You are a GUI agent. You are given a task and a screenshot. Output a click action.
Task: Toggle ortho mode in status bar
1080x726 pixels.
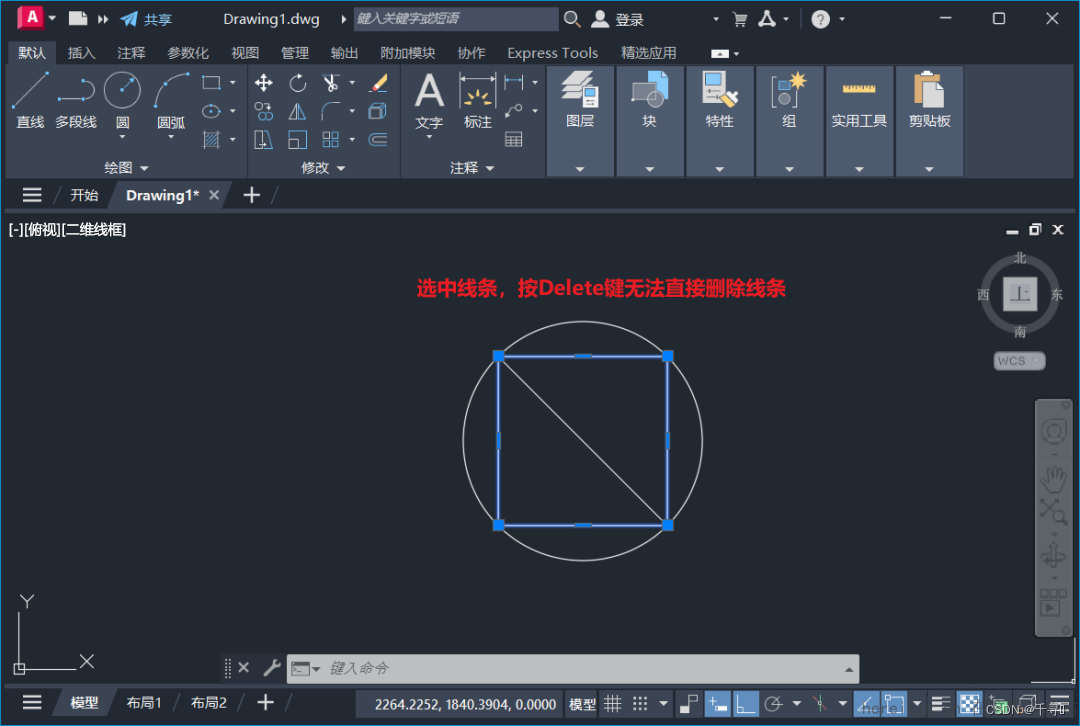745,704
